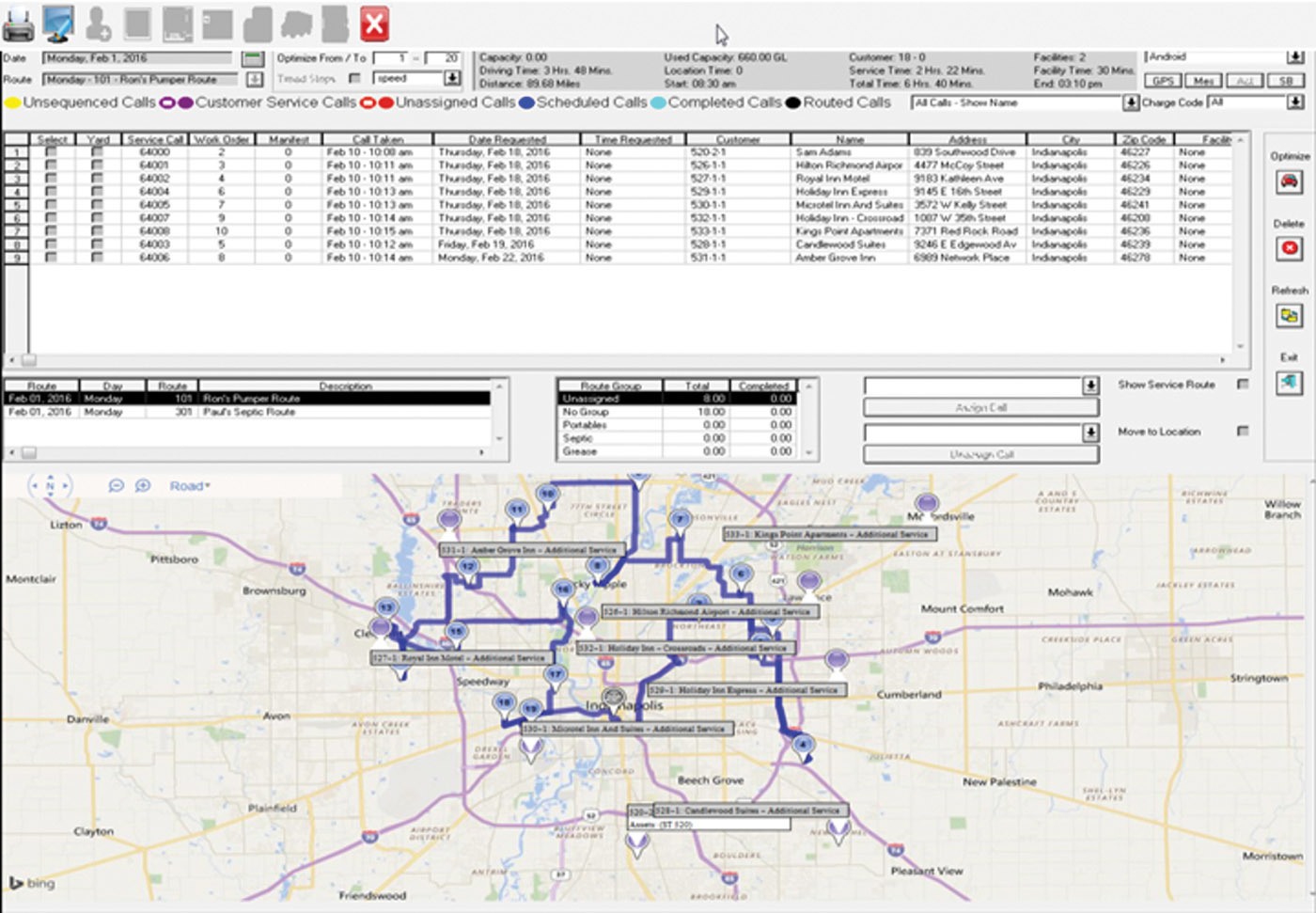The width and height of the screenshot is (1316, 913).
Task: Click the Unassign Call button
Action: coord(980,454)
